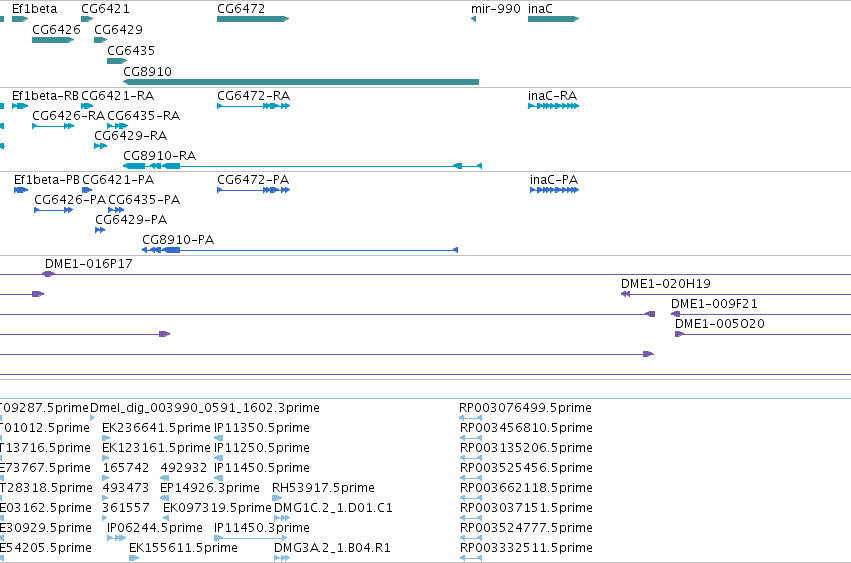Click the IP06244.5prime EST label

tap(155, 528)
